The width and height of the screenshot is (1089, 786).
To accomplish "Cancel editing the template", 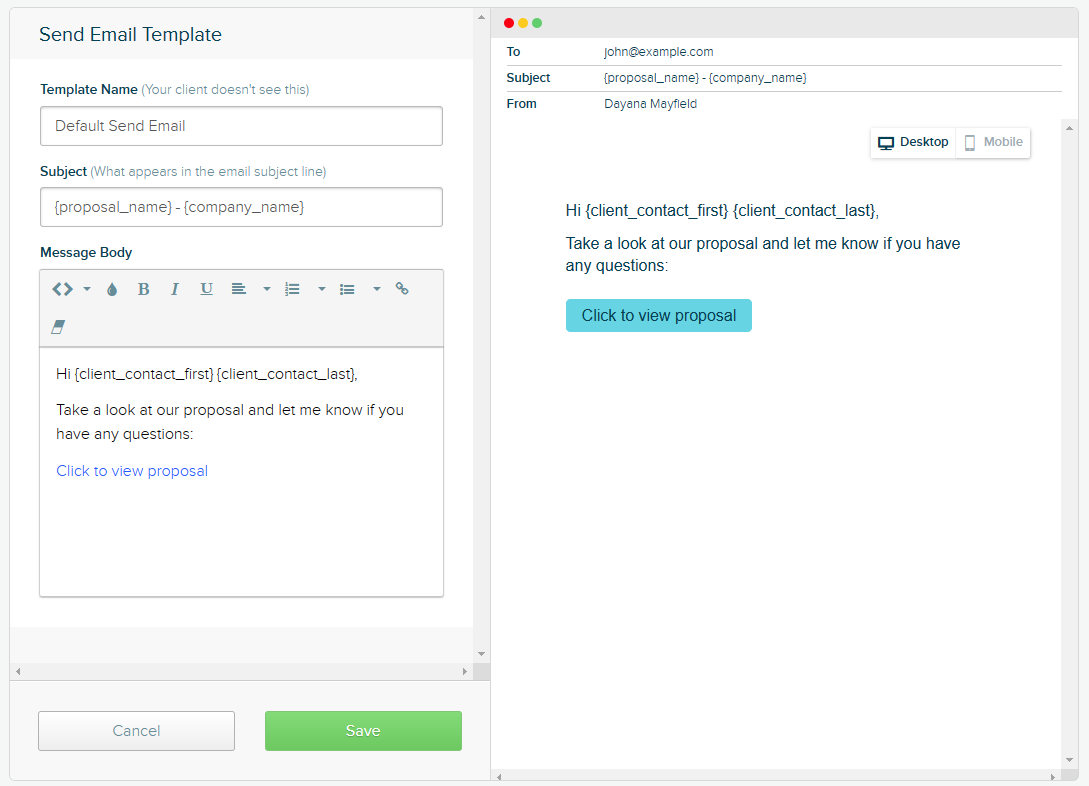I will point(136,730).
